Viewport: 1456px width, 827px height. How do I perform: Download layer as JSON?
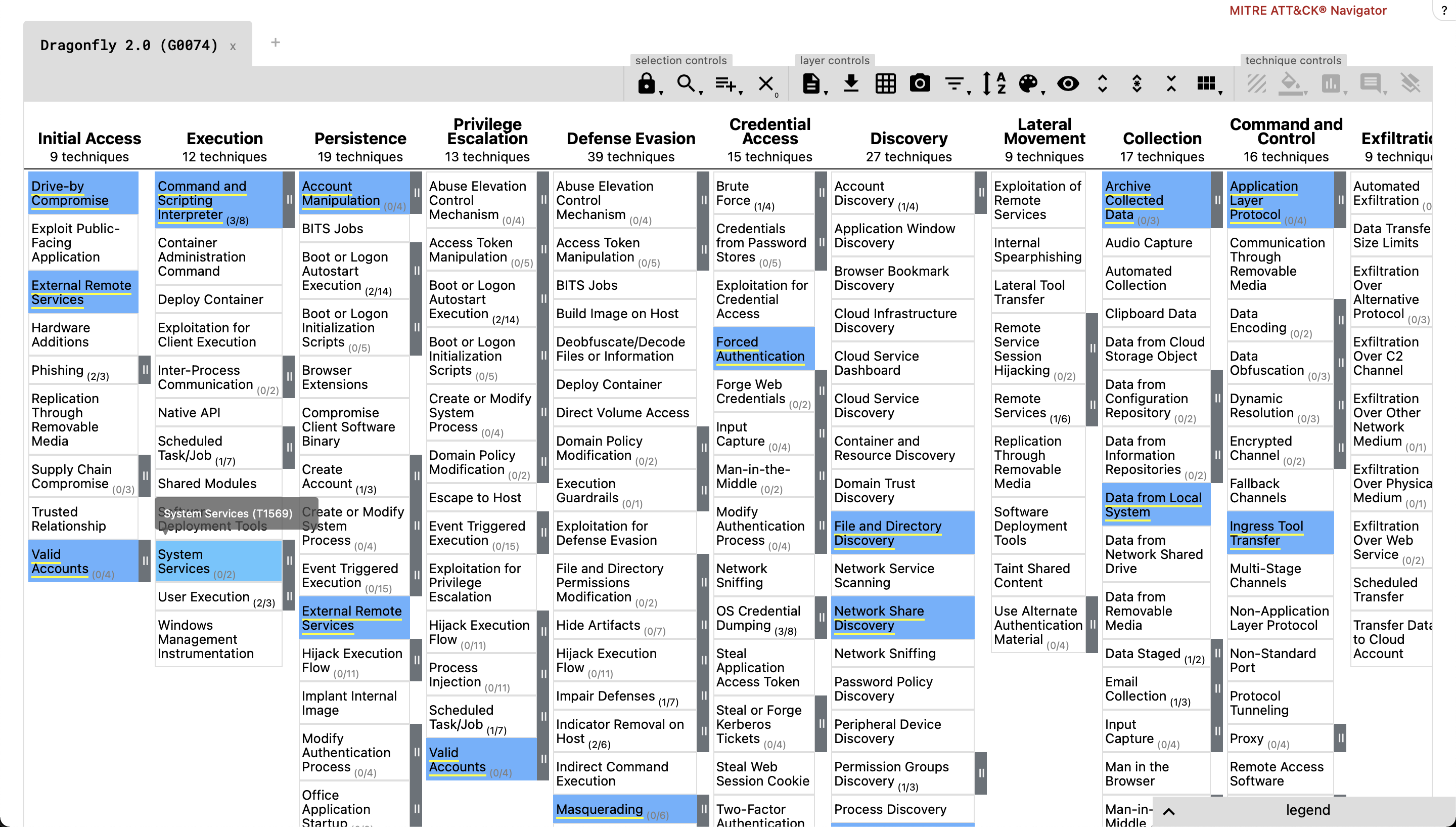click(851, 84)
